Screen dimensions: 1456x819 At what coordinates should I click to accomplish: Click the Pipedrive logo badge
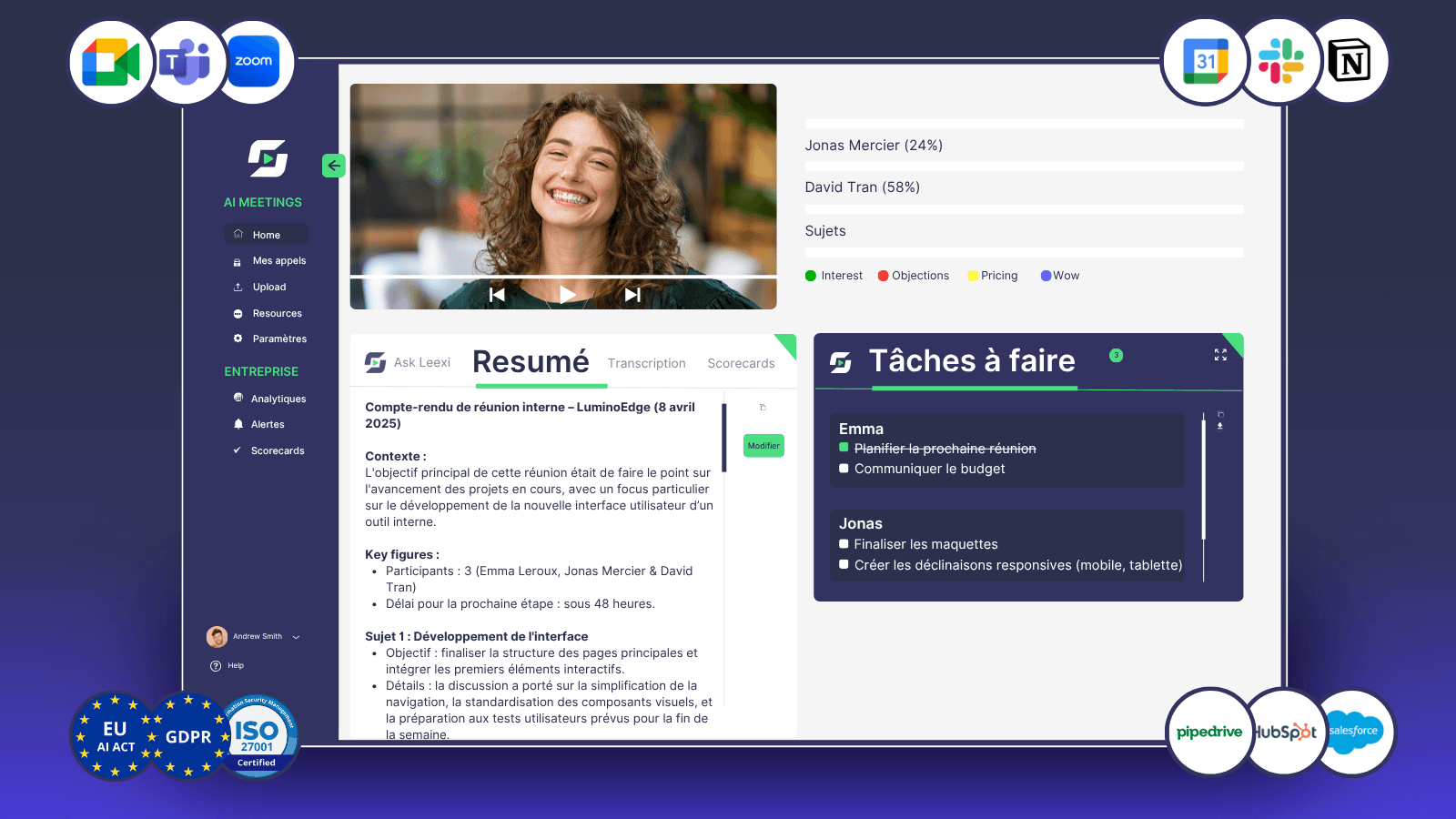[x=1209, y=732]
